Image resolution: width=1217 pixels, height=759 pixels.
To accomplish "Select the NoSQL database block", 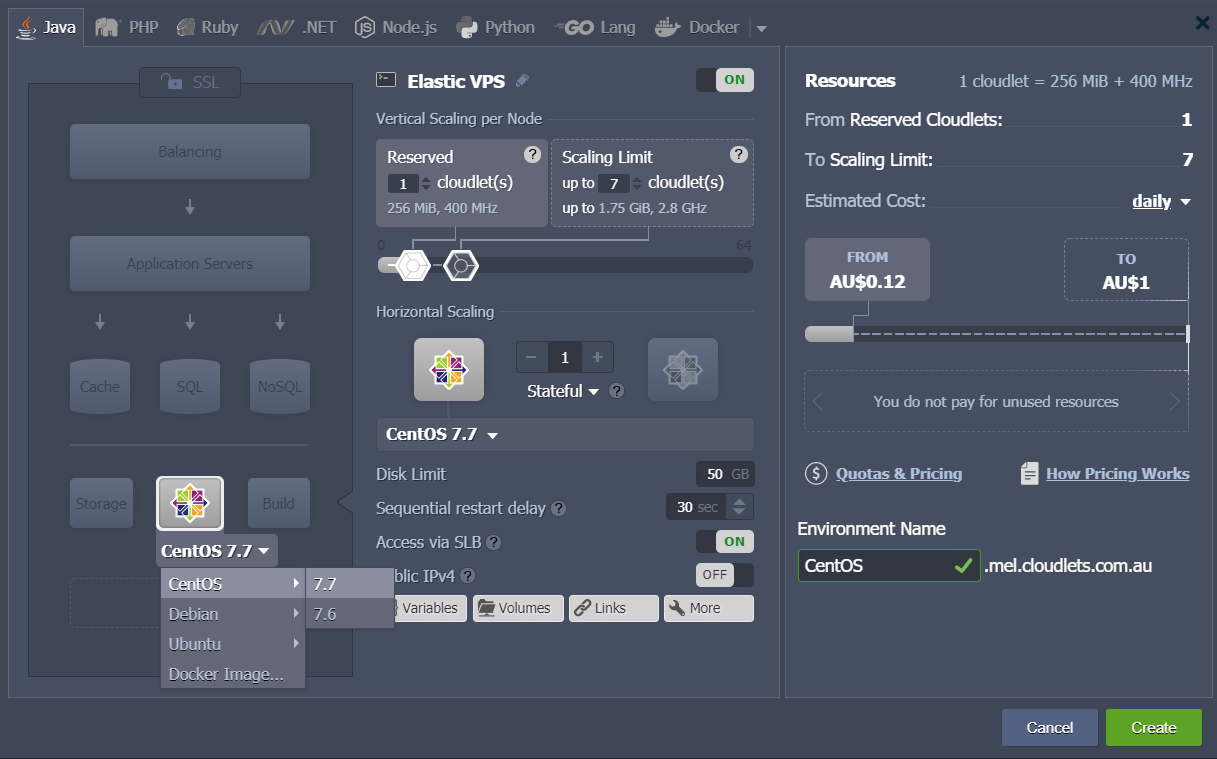I will tap(280, 386).
